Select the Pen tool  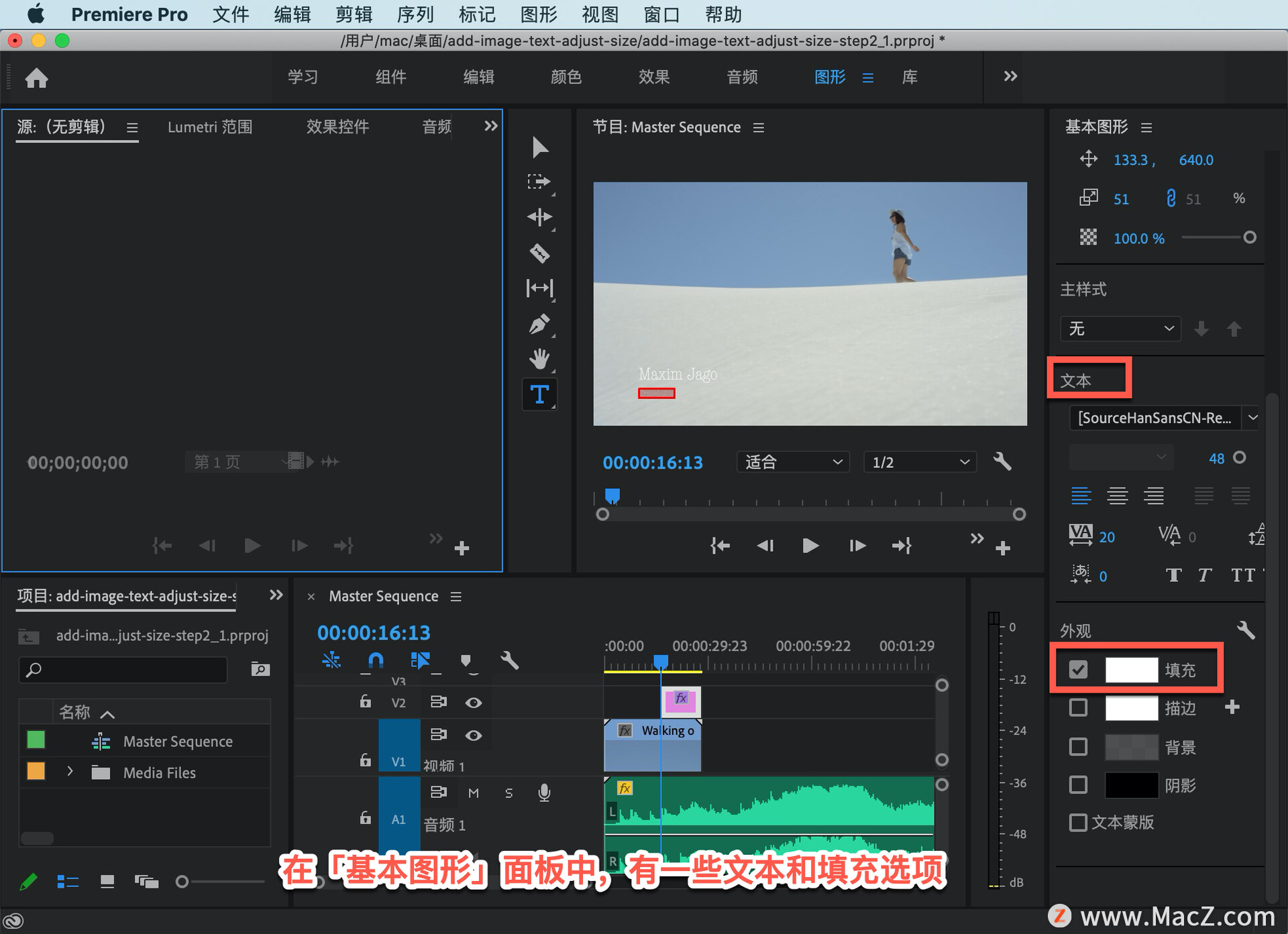(539, 324)
